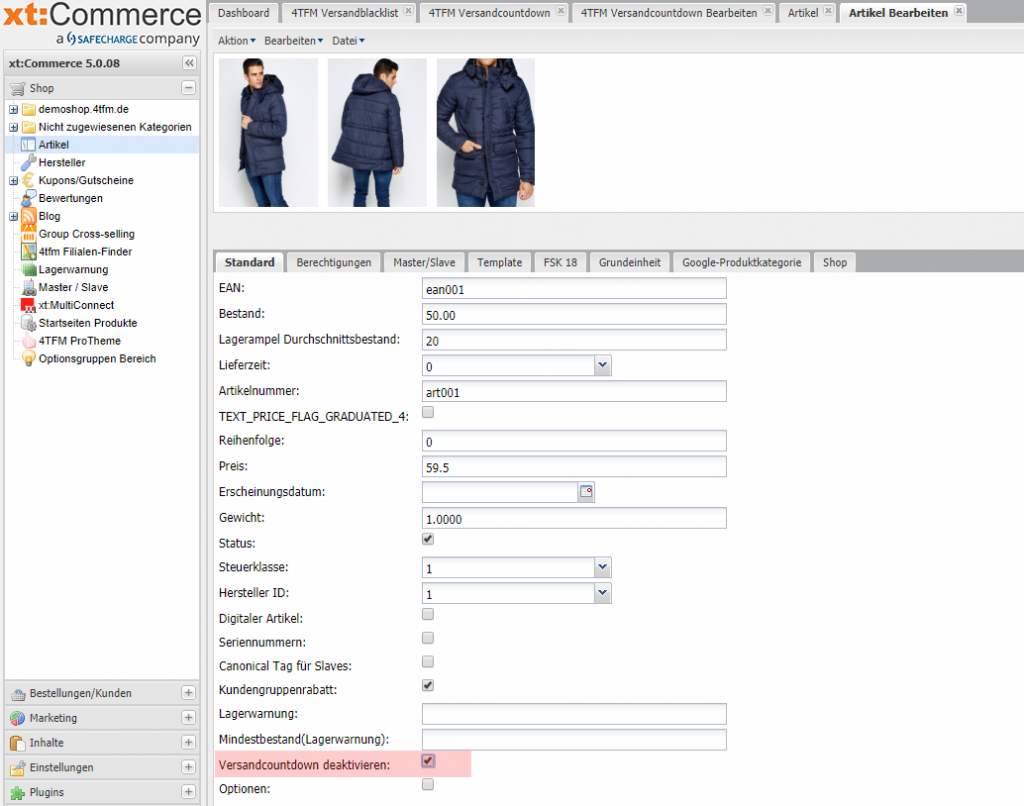Viewport: 1024px width, 806px height.
Task: Click the Preis input field
Action: pos(574,467)
